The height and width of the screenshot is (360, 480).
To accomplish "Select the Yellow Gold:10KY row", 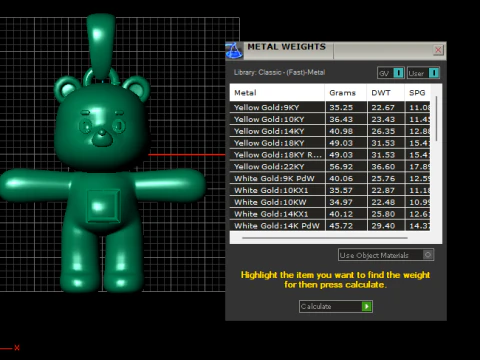I will click(x=330, y=119).
